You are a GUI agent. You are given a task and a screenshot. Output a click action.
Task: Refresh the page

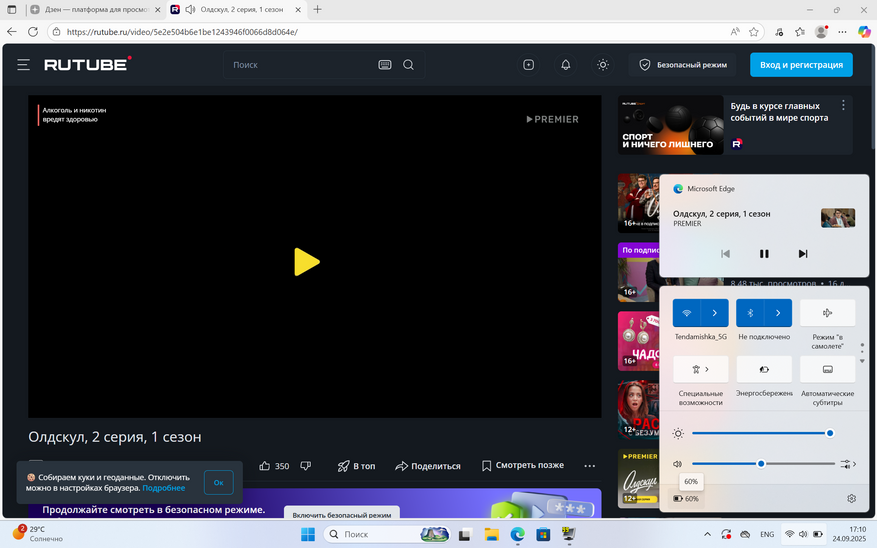(x=33, y=32)
